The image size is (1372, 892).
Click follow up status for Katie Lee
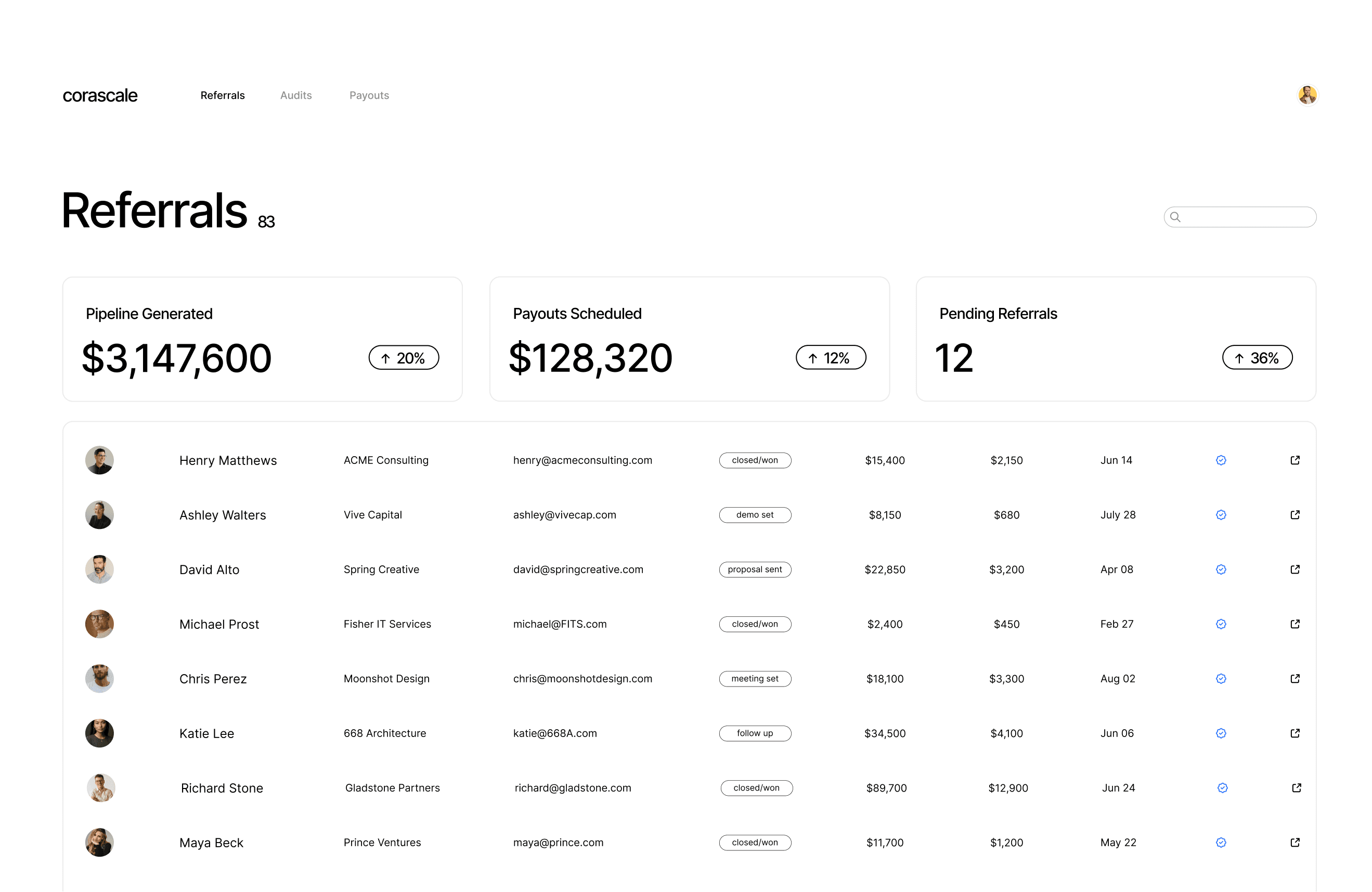point(755,733)
